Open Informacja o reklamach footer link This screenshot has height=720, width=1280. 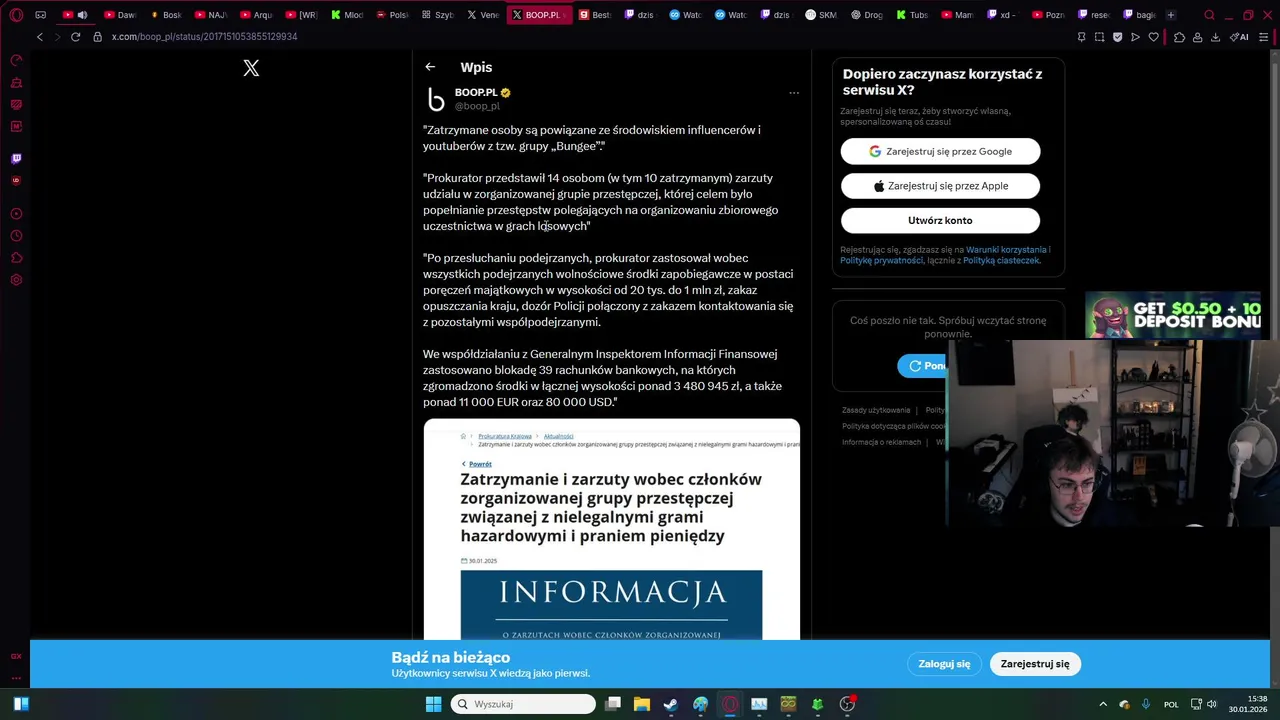click(x=881, y=442)
